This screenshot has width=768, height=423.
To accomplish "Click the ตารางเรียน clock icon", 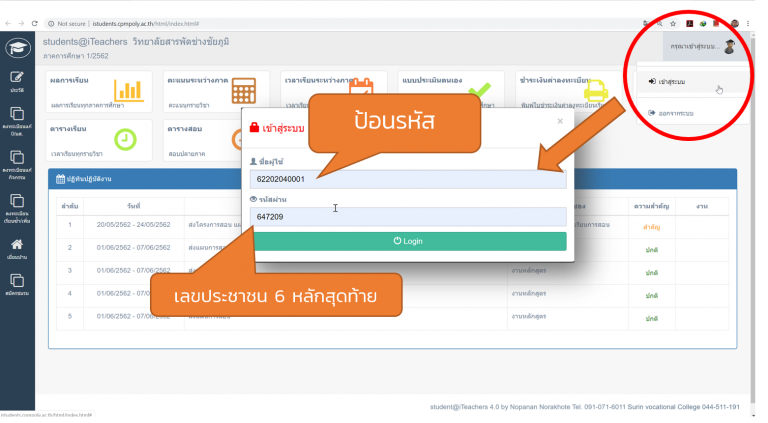I will click(125, 139).
